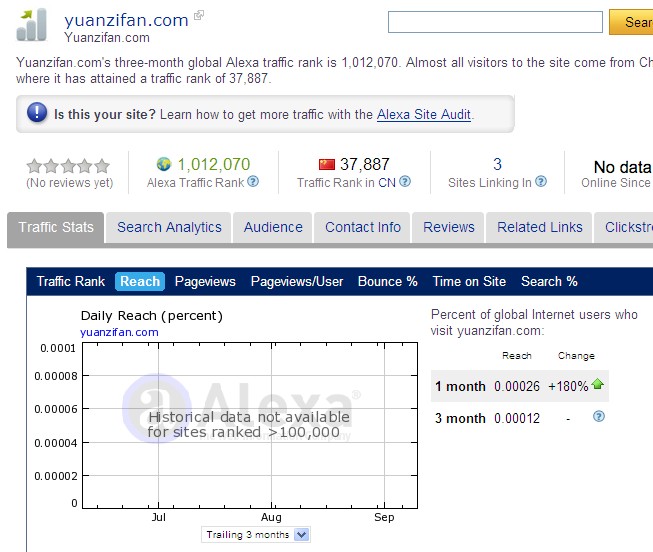
Task: Open the Alexa Site Audit link
Action: [424, 114]
